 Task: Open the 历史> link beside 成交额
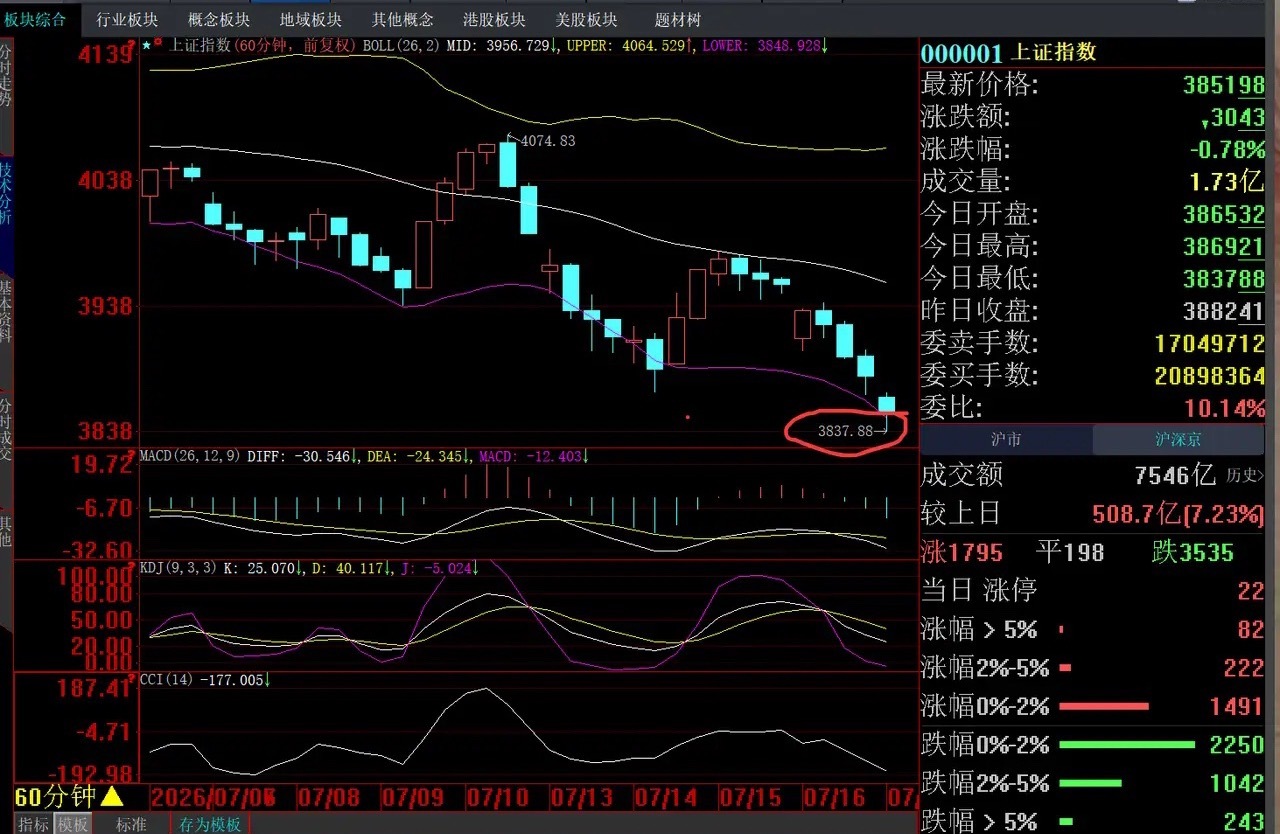[x=1245, y=475]
